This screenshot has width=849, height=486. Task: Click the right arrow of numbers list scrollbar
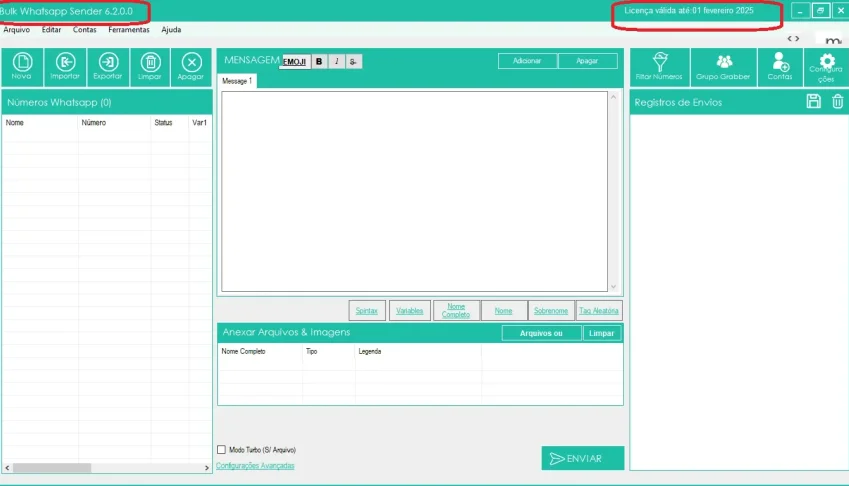[x=206, y=468]
